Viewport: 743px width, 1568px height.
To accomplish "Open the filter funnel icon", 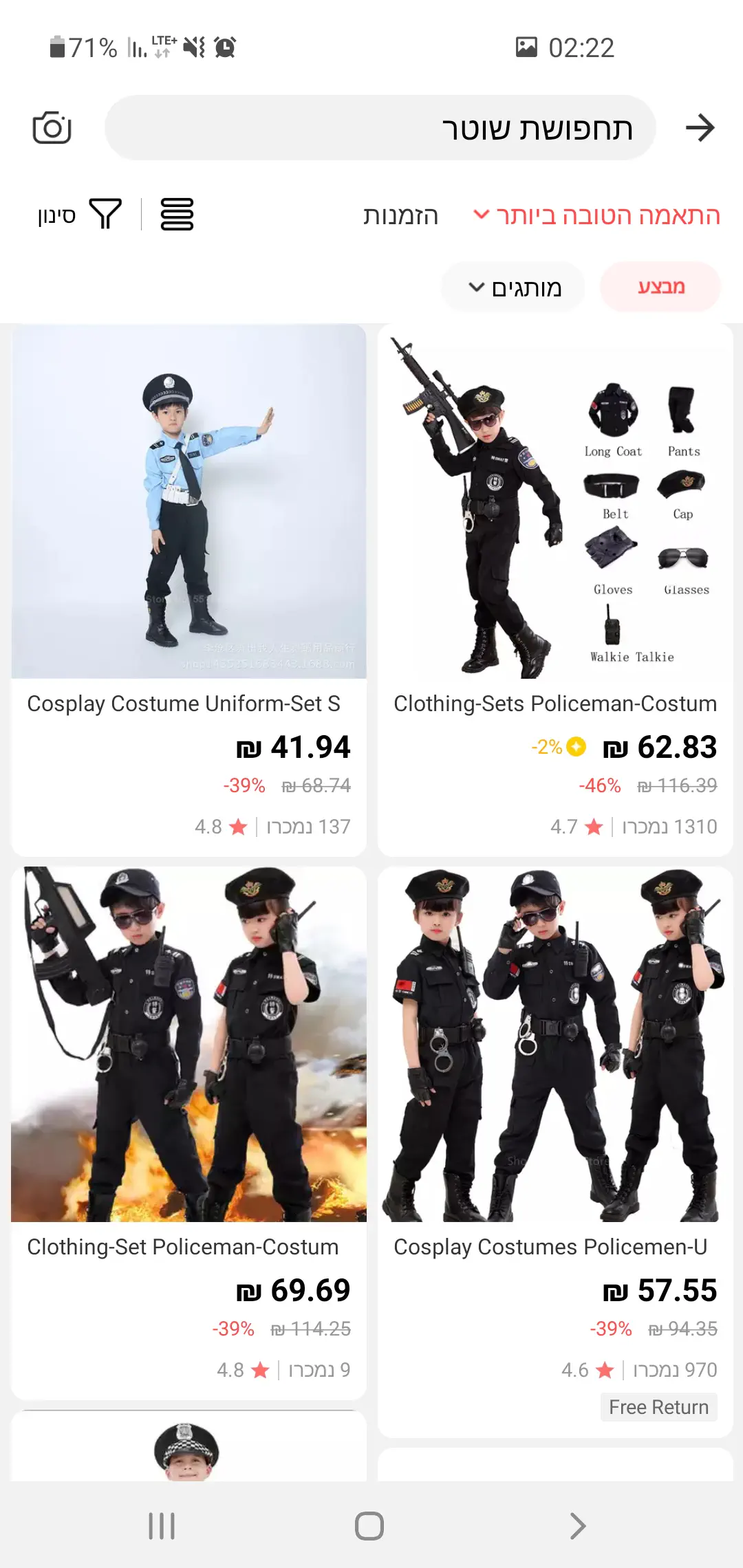I will coord(105,215).
